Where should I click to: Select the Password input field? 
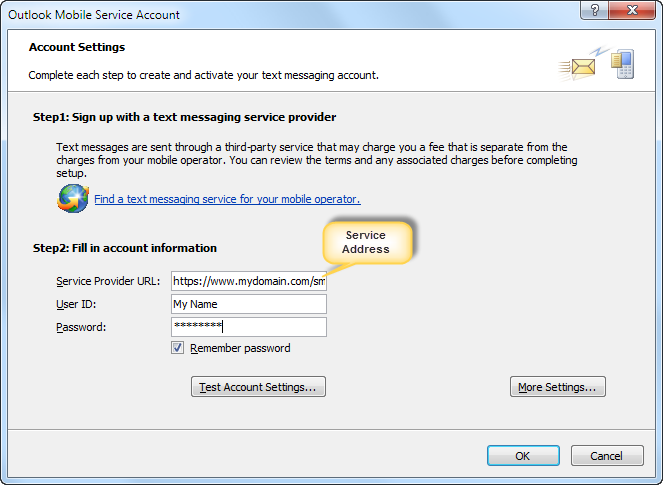(x=249, y=327)
